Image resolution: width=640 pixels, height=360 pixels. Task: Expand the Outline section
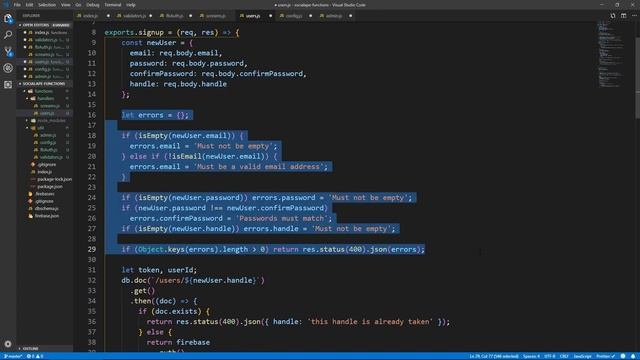tap(44, 349)
